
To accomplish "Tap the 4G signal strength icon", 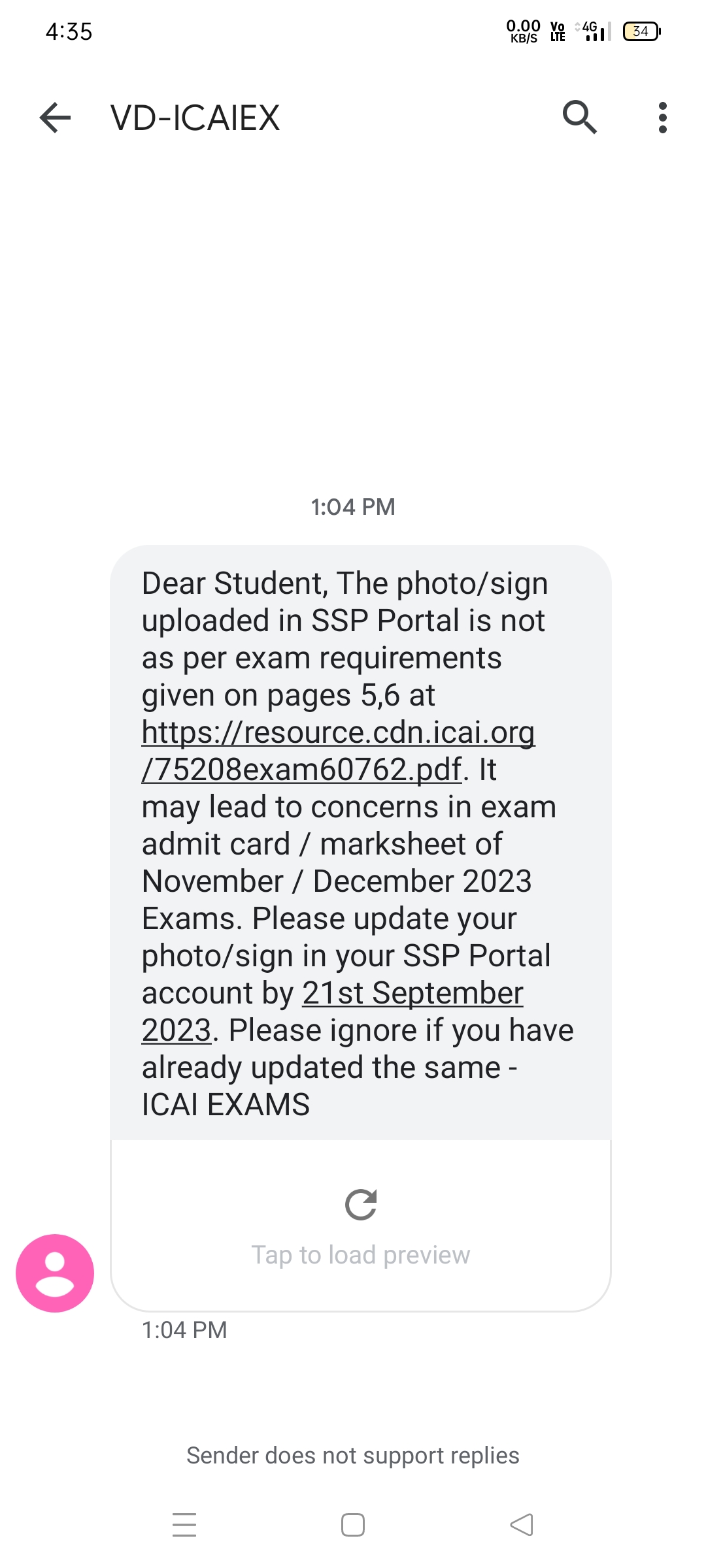I will coord(594,31).
